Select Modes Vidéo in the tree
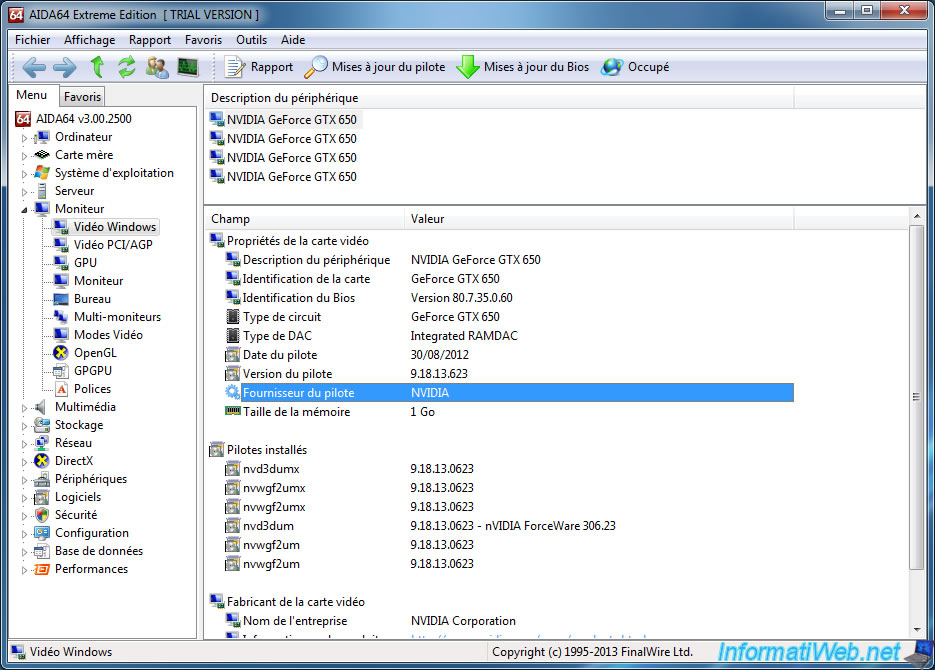935x670 pixels. (109, 334)
